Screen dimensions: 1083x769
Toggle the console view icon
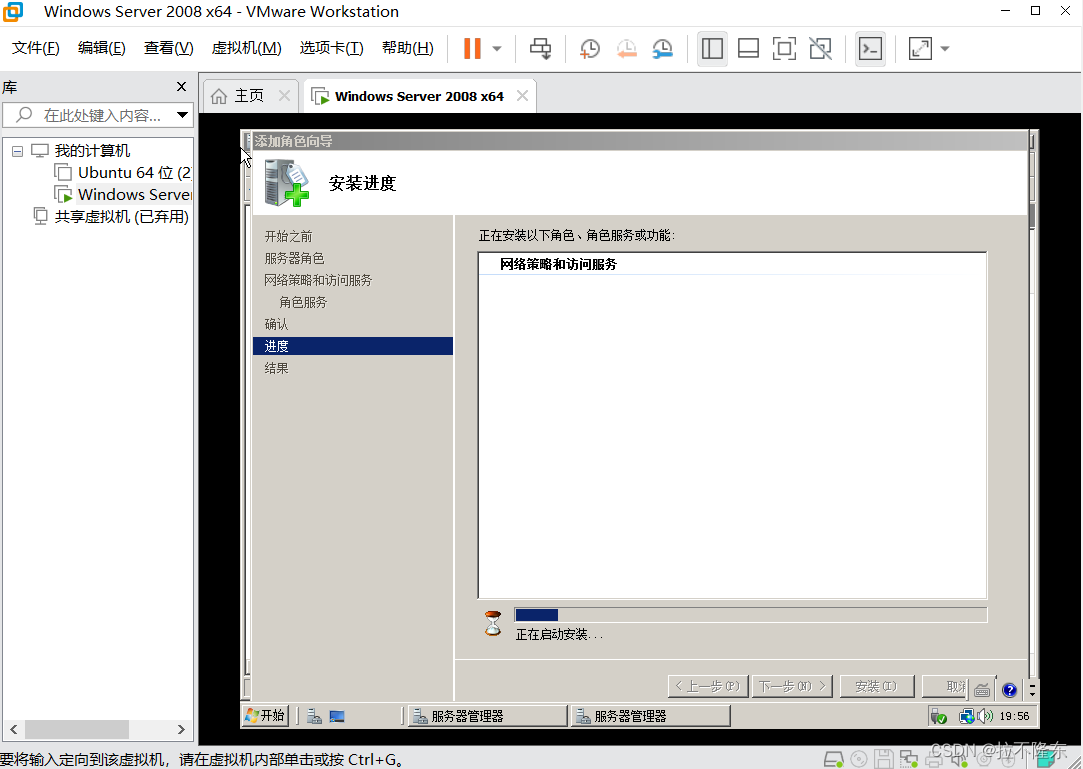(870, 48)
